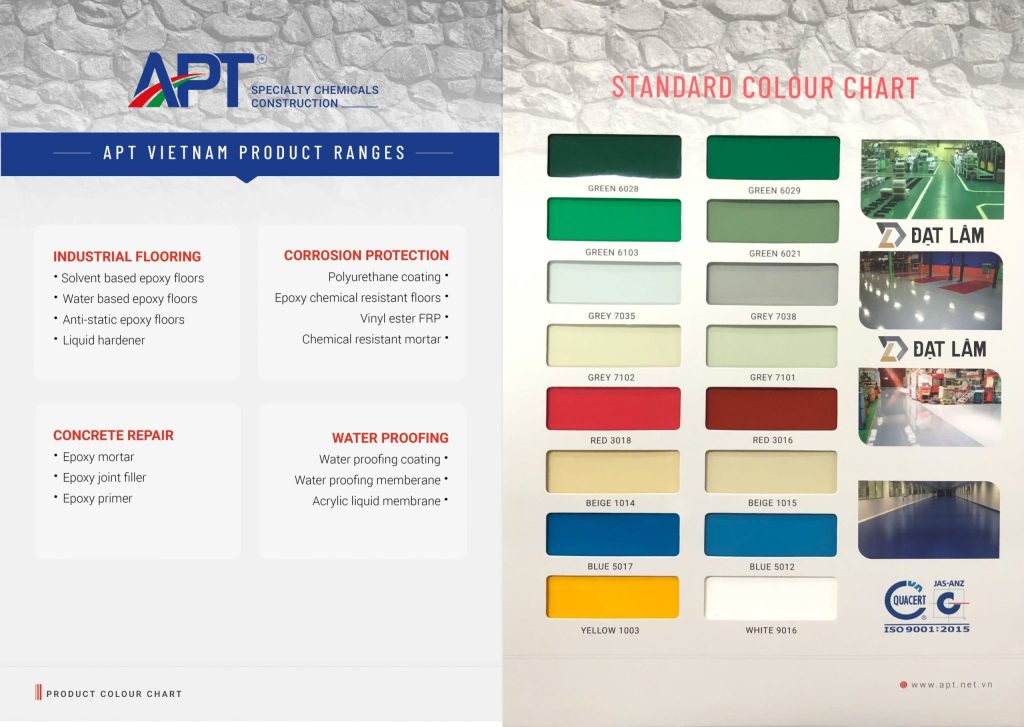
Task: Pick the GREY 7035 colour swatch
Action: (612, 282)
